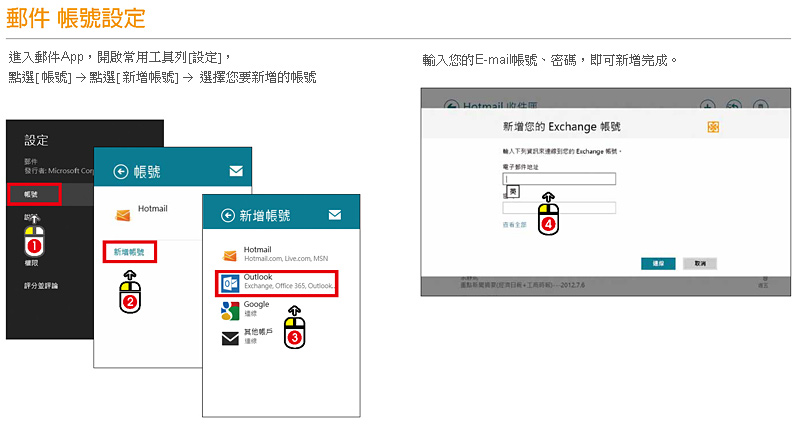Choose Hotmail (Hotmail.com, Live.com, MSN) account type
The height and width of the screenshot is (439, 800).
pos(276,254)
